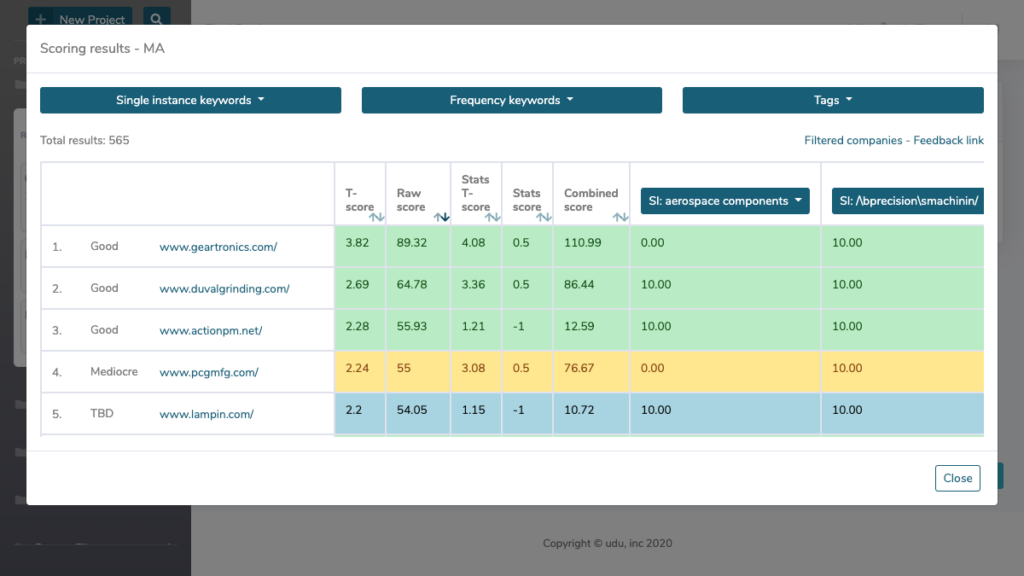The height and width of the screenshot is (576, 1024).
Task: Select T-score value 2.2
Action: click(x=353, y=410)
